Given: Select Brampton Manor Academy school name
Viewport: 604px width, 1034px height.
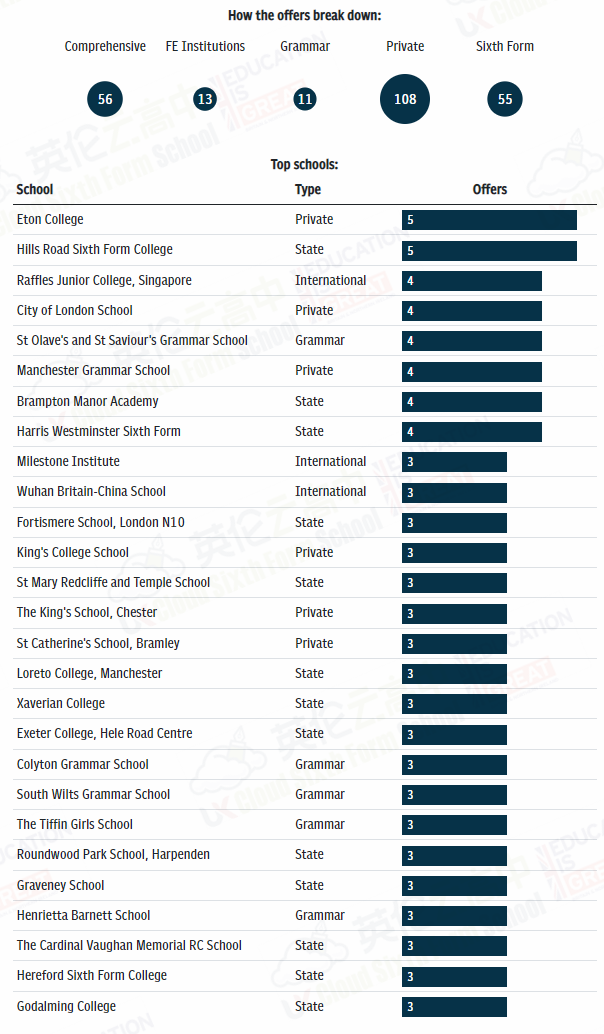Looking at the screenshot, I should point(87,401).
